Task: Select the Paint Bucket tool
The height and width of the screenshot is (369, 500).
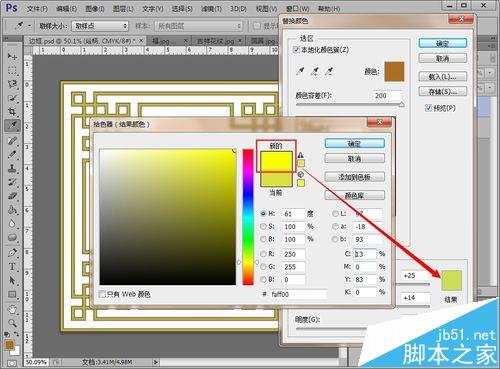Action: 12,210
